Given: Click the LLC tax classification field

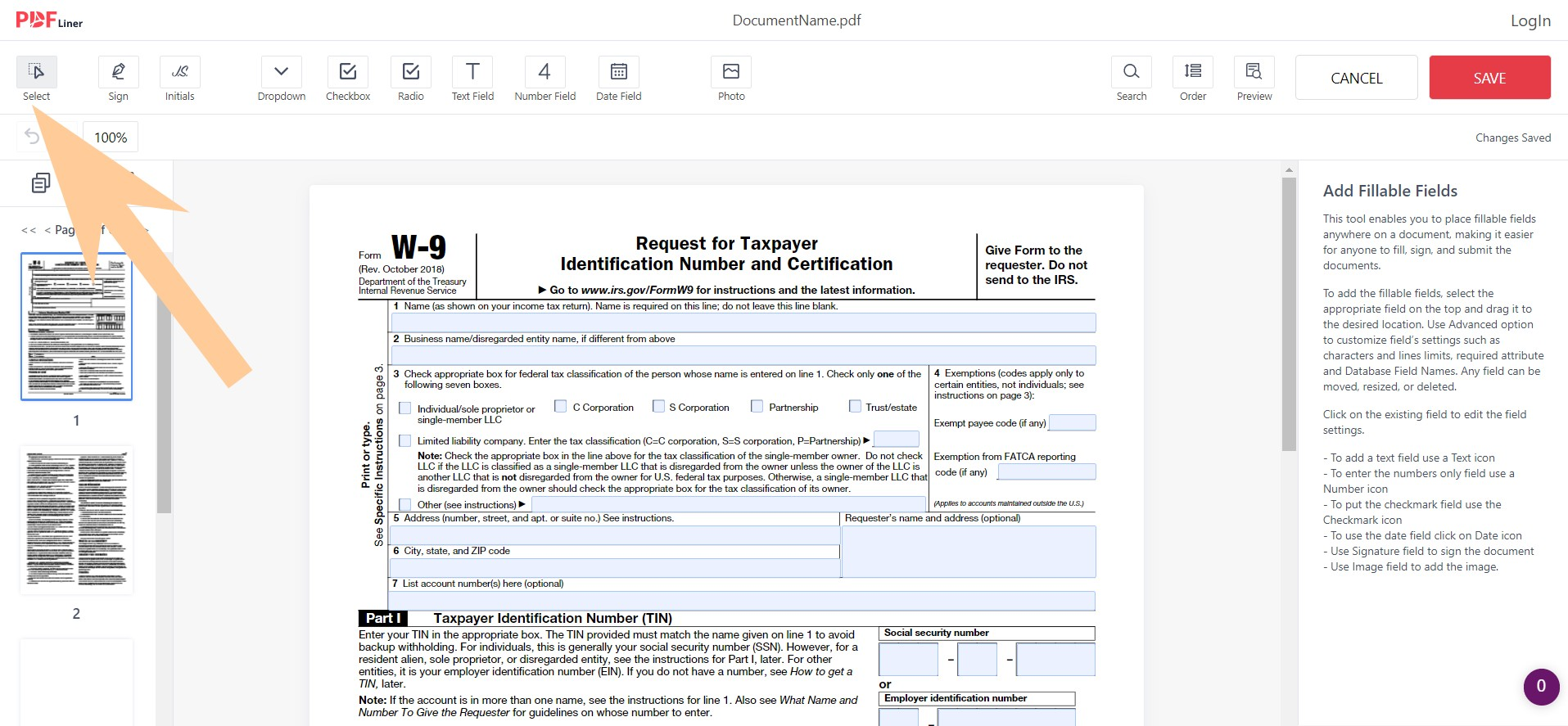Looking at the screenshot, I should pos(896,439).
